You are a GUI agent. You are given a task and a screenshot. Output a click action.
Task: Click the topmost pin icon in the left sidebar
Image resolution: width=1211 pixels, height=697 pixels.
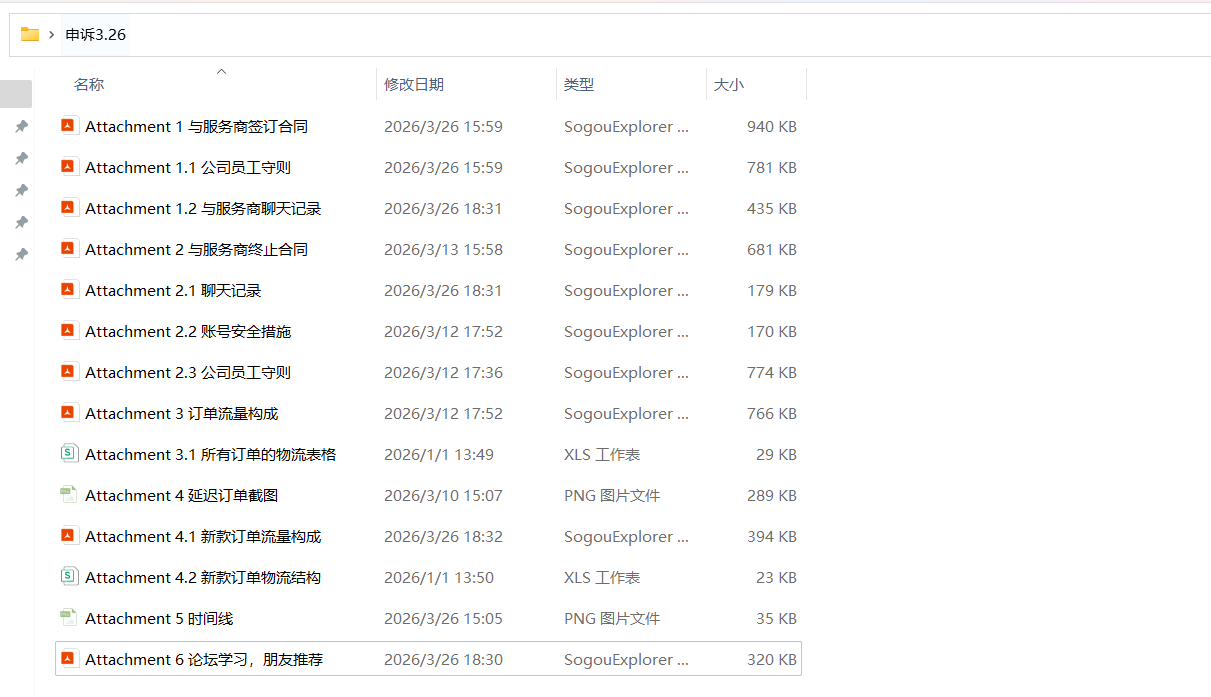point(21,127)
